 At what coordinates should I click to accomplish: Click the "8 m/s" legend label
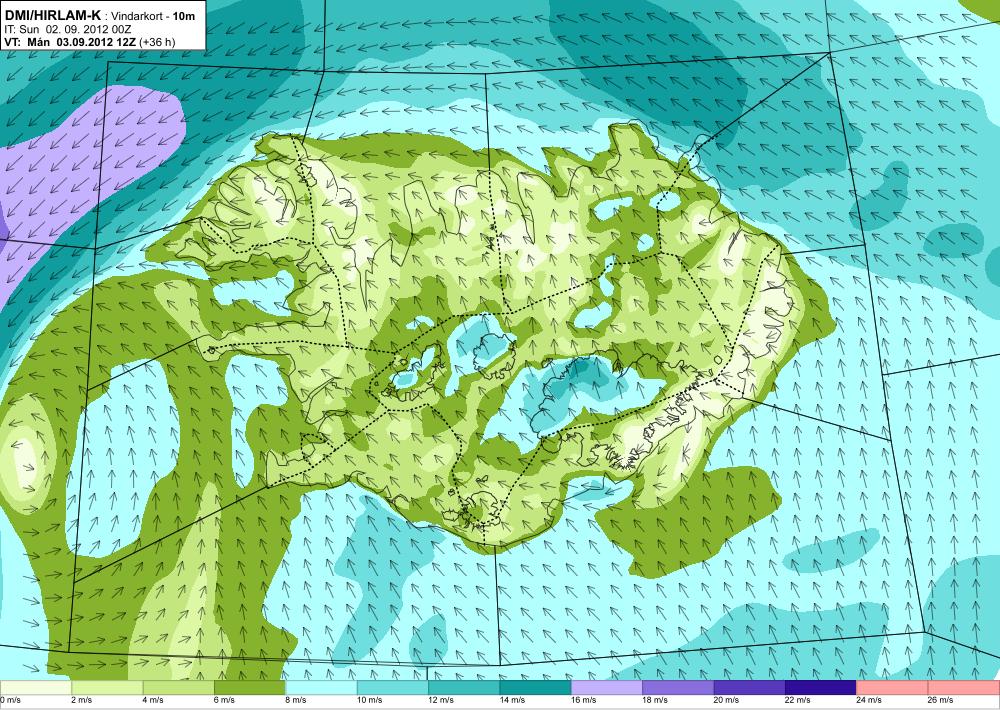296,700
